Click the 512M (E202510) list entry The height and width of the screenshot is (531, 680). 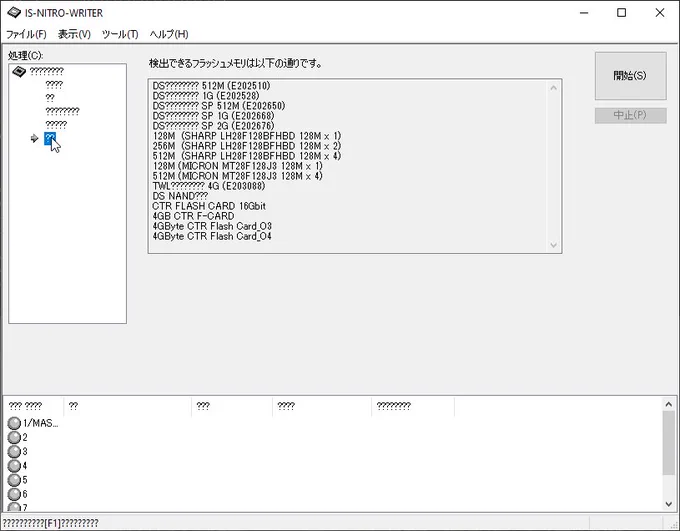pos(211,86)
